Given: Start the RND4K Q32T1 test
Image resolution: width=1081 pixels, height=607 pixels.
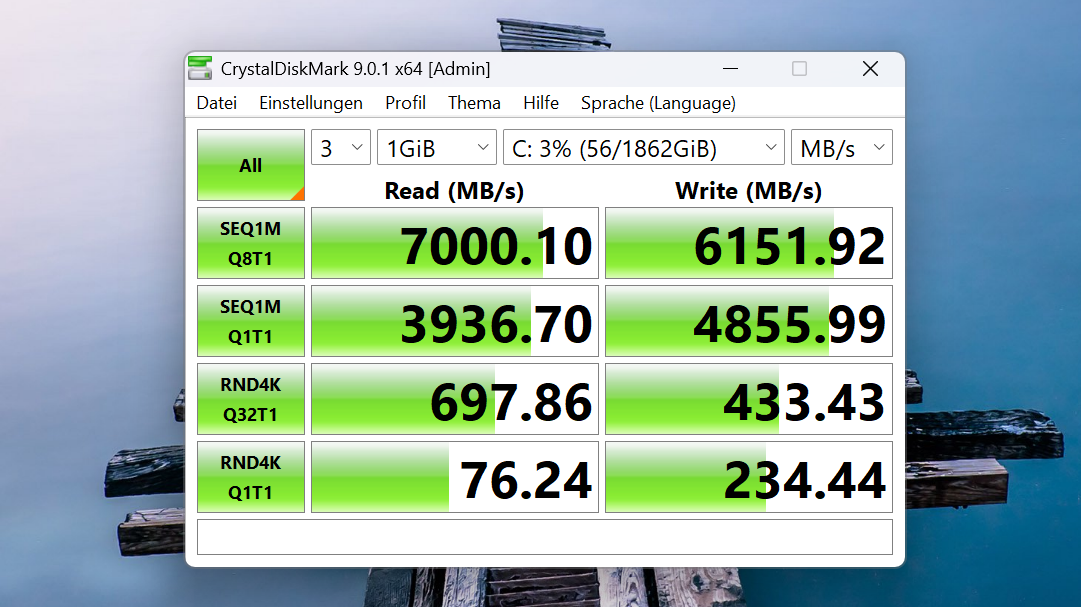Looking at the screenshot, I should (250, 398).
